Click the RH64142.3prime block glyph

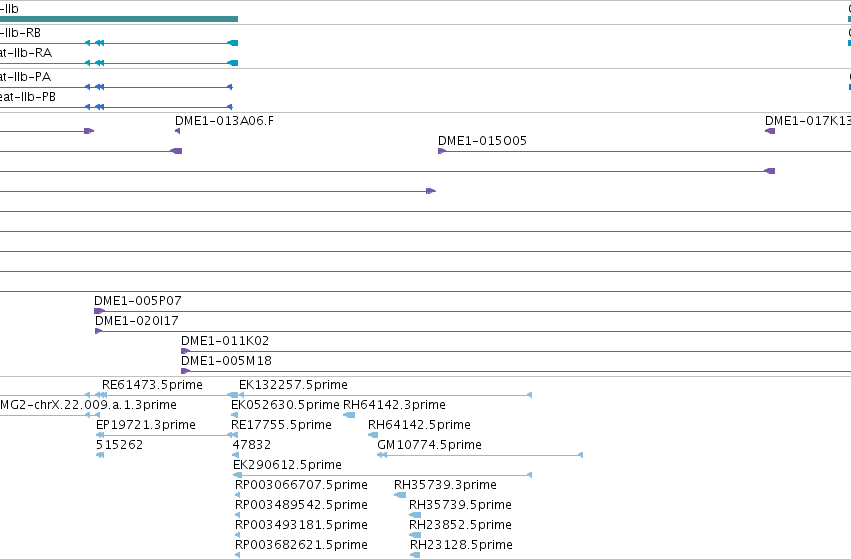tap(349, 416)
